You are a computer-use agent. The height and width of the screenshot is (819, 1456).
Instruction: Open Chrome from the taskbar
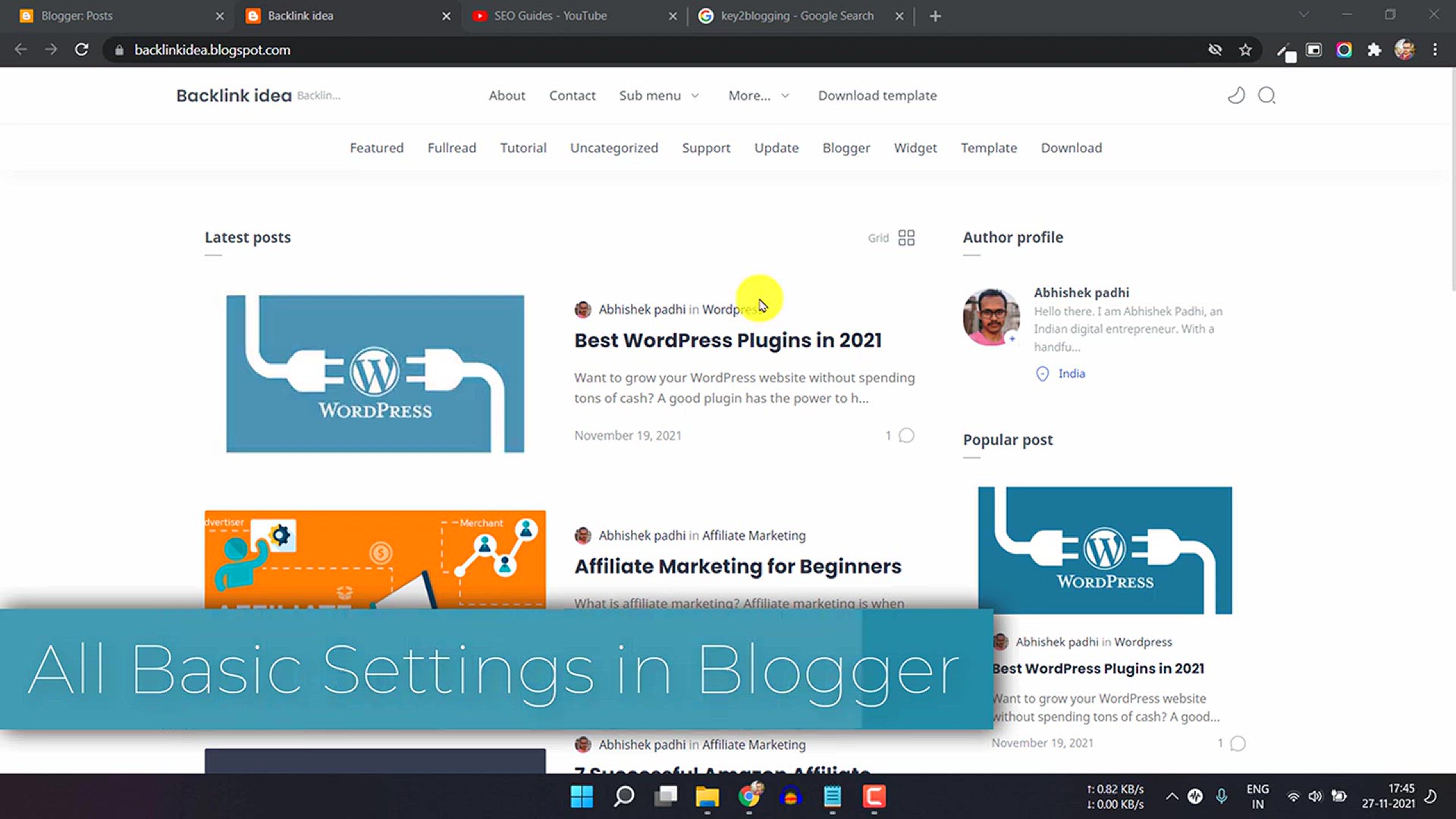click(x=749, y=796)
